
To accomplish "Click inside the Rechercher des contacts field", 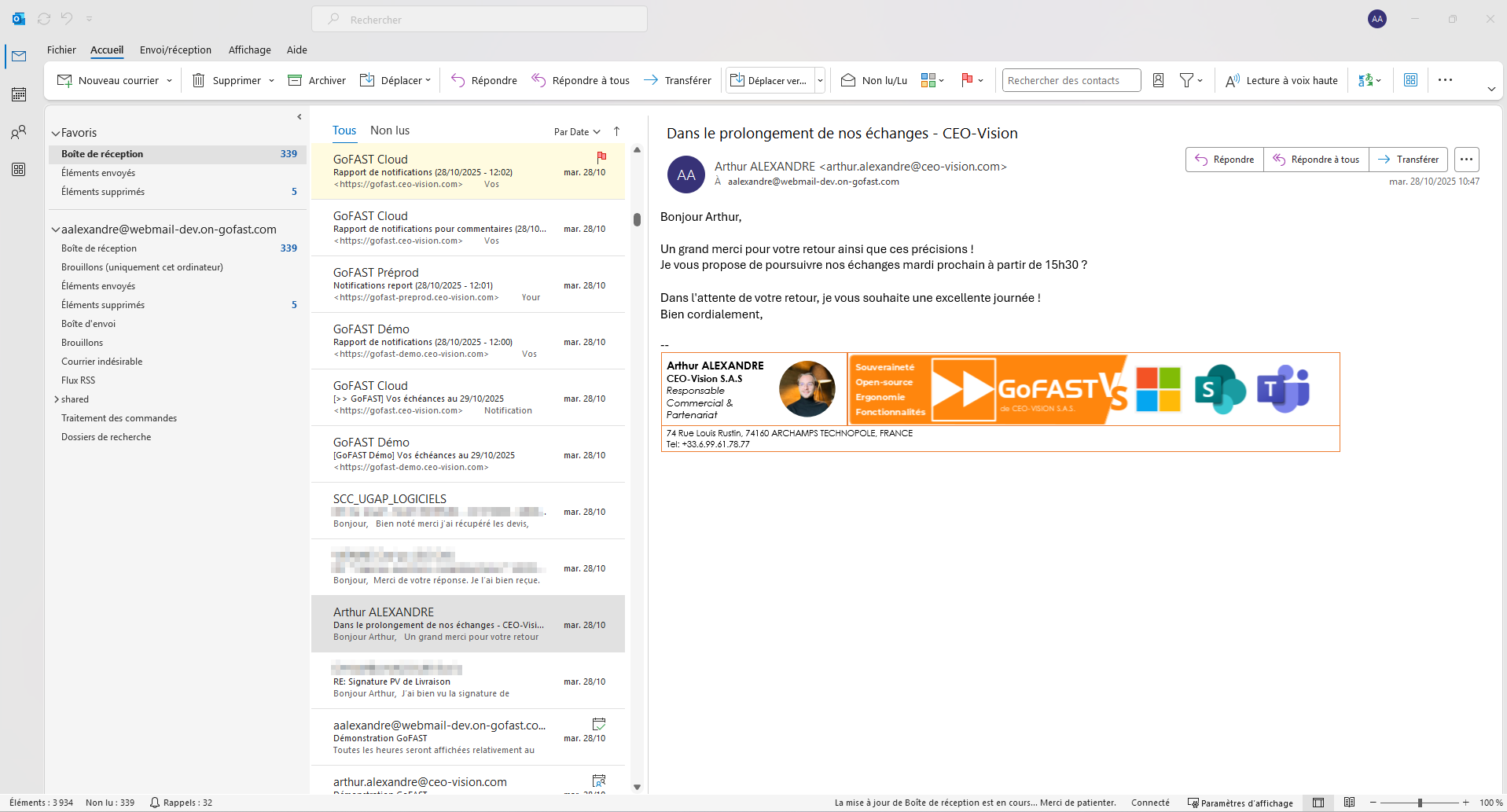I will click(x=1071, y=79).
